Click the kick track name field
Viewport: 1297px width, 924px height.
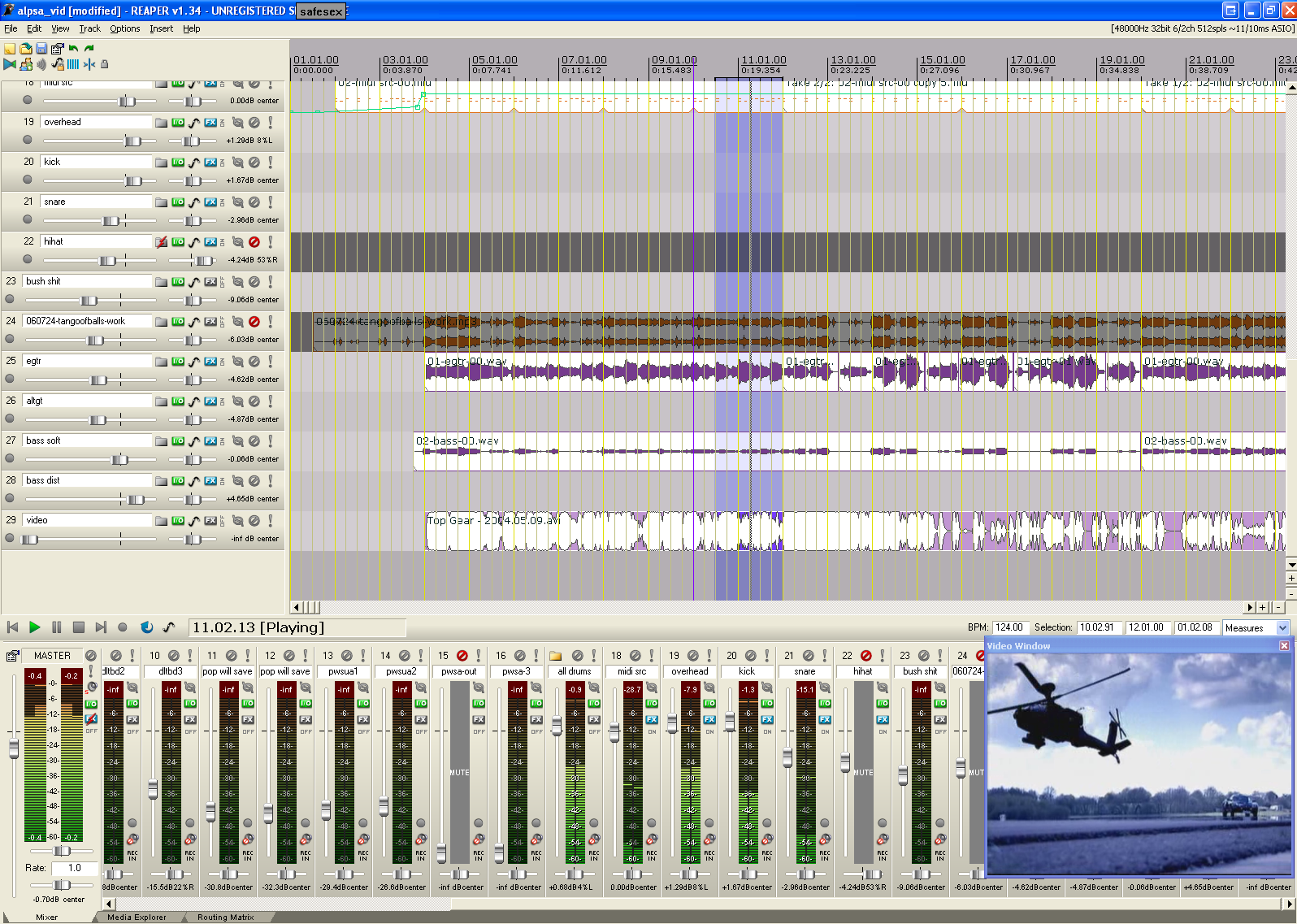click(x=97, y=163)
